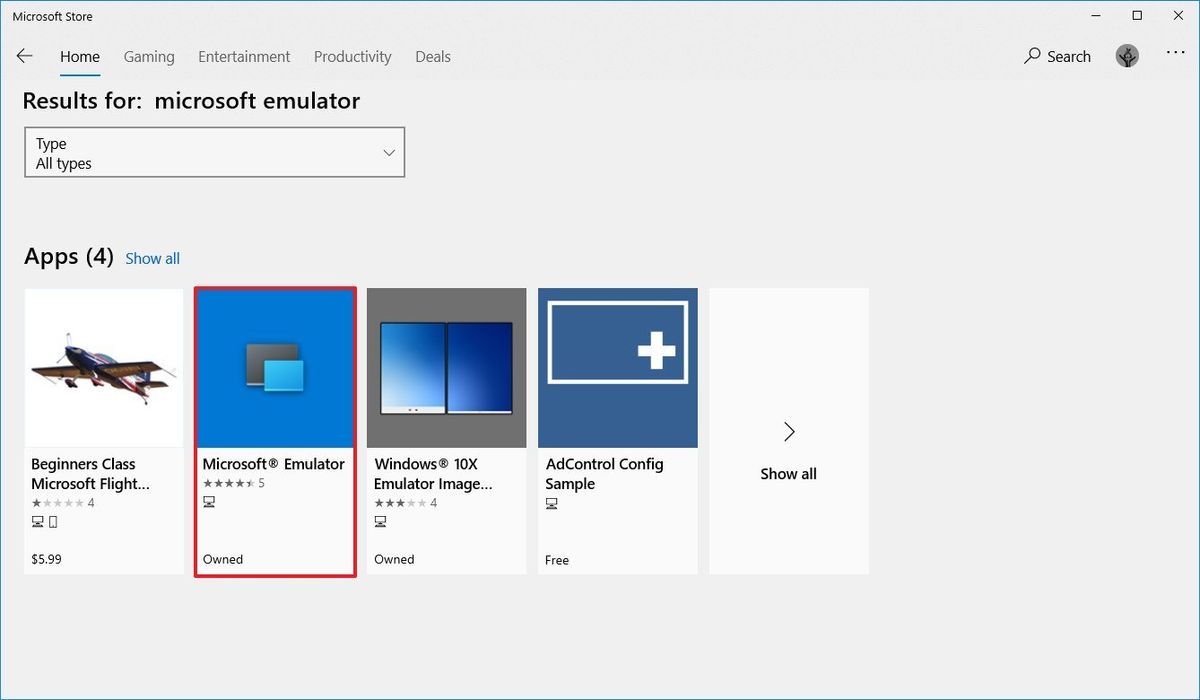Image resolution: width=1200 pixels, height=700 pixels.
Task: Switch to the Gaming tab
Action: click(148, 56)
